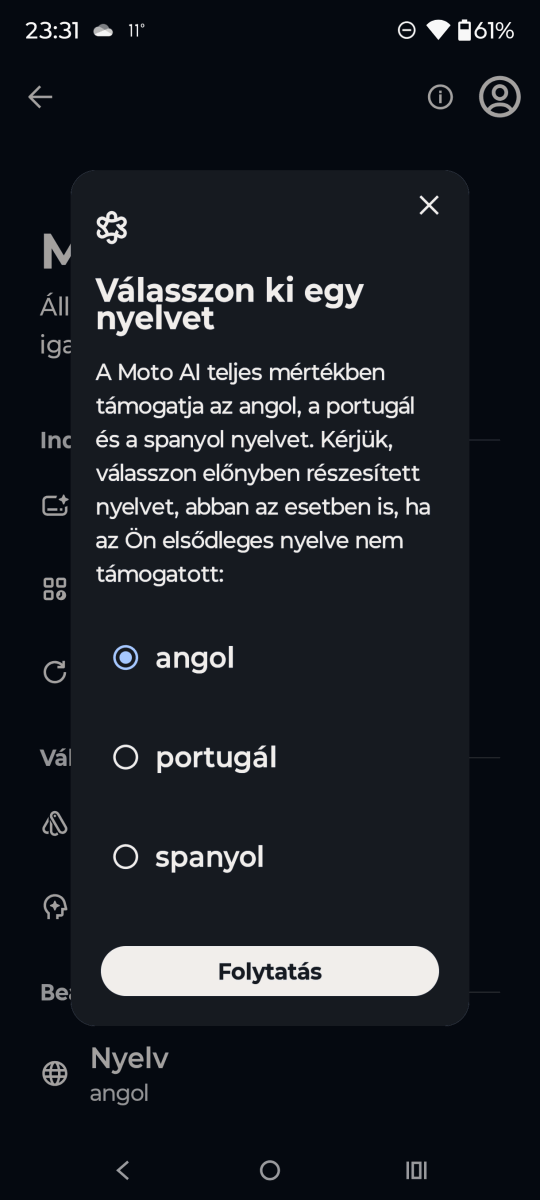Viewport: 540px width, 1200px height.
Task: Select the angol radio button
Action: (x=125, y=658)
